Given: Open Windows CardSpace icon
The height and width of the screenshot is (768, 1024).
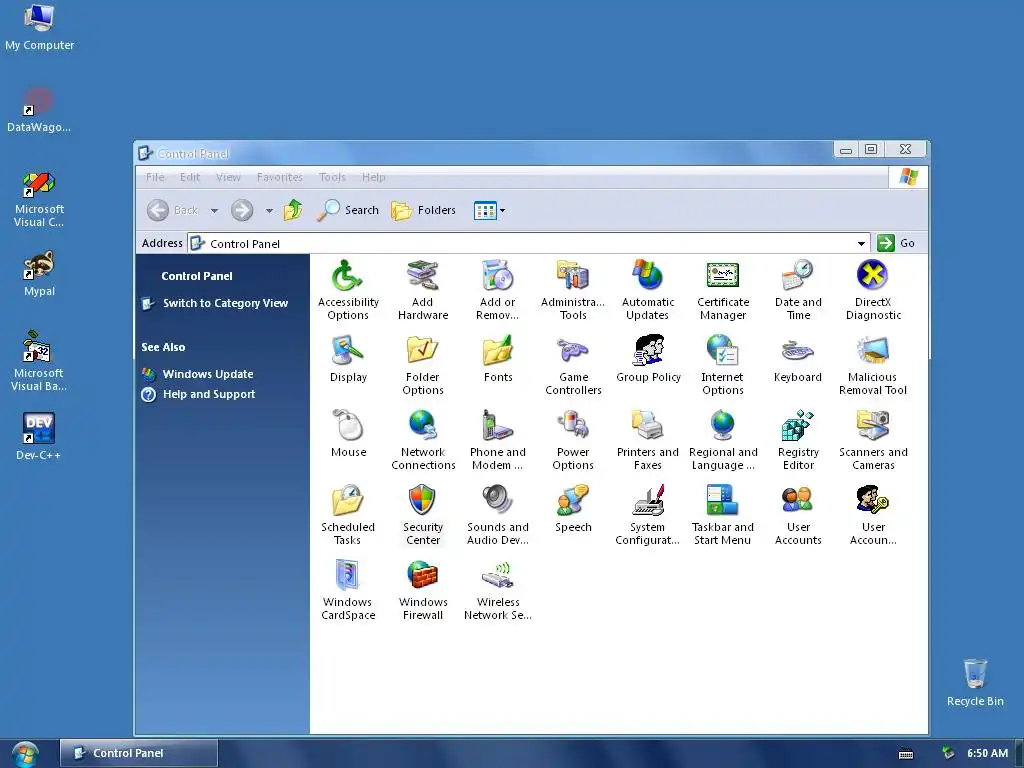Looking at the screenshot, I should (347, 590).
